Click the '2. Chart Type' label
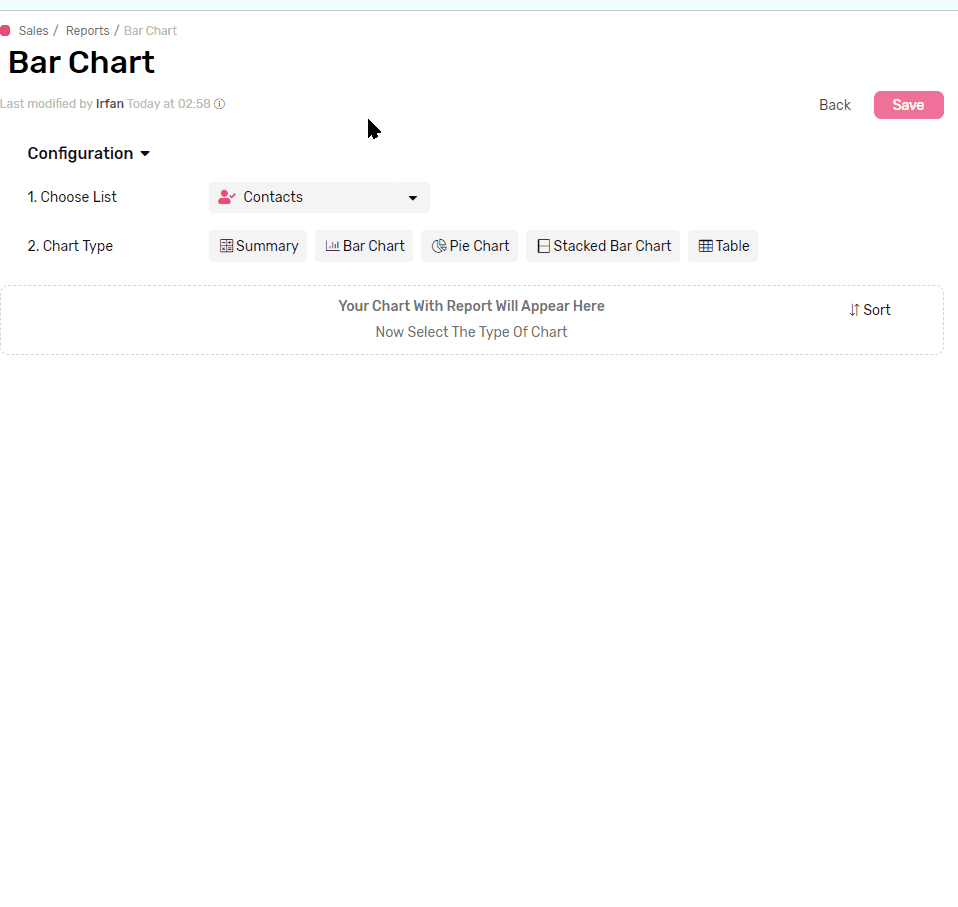 [x=70, y=246]
